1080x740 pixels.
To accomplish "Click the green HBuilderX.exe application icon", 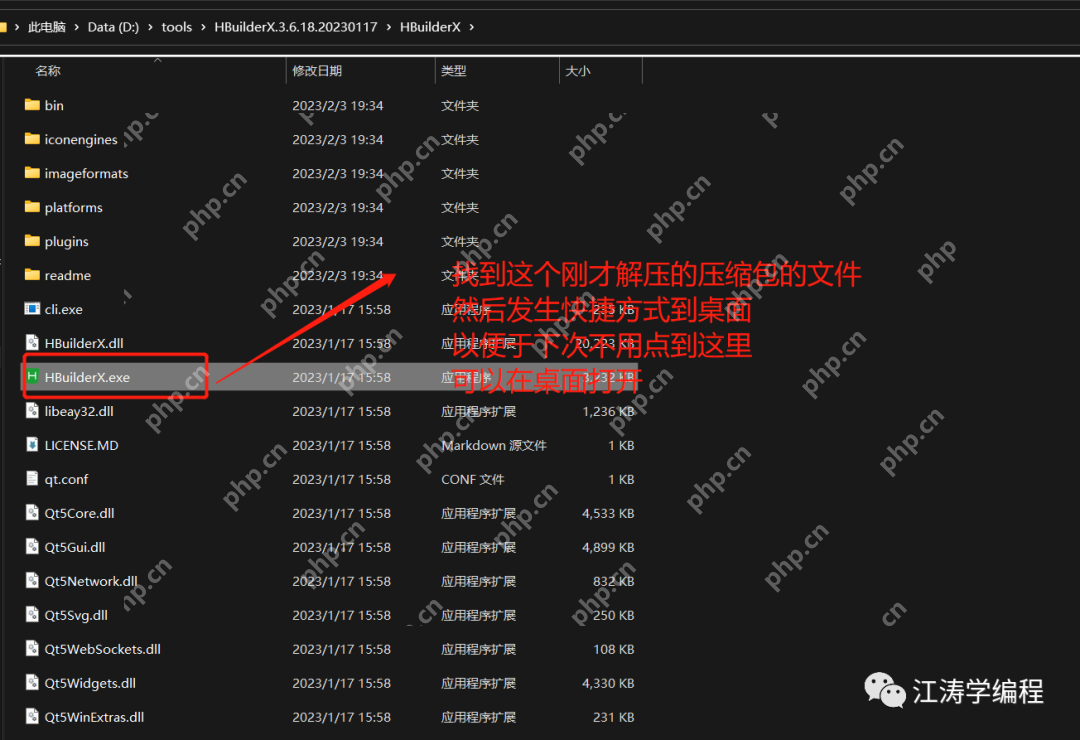I will pyautogui.click(x=32, y=377).
